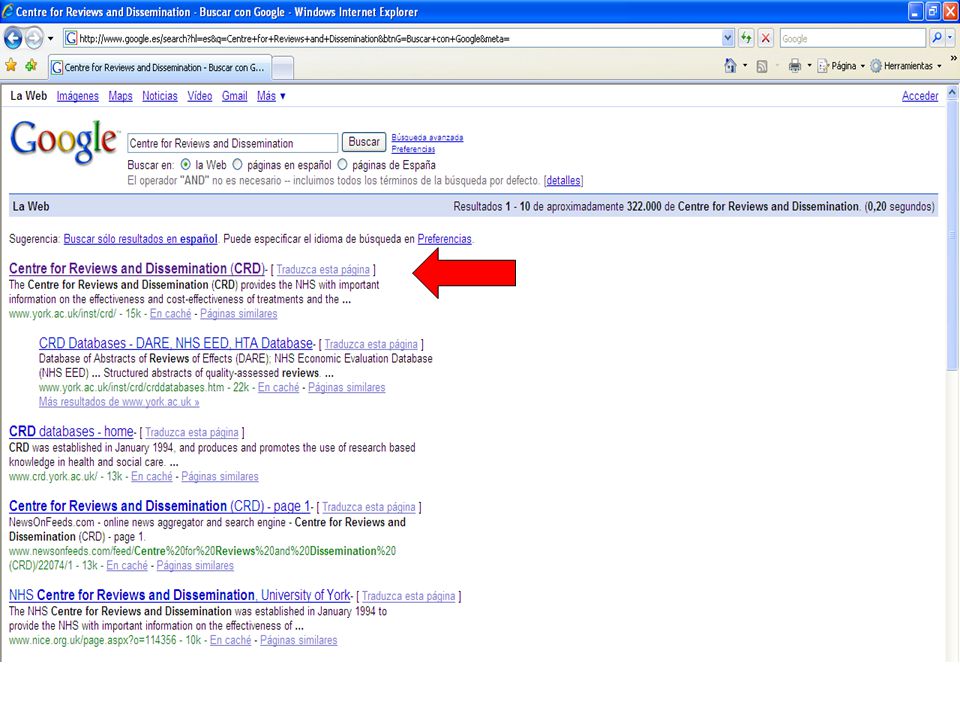
Task: Click 'Más resultados de www.york.ac.uk' link
Action: 119,402
